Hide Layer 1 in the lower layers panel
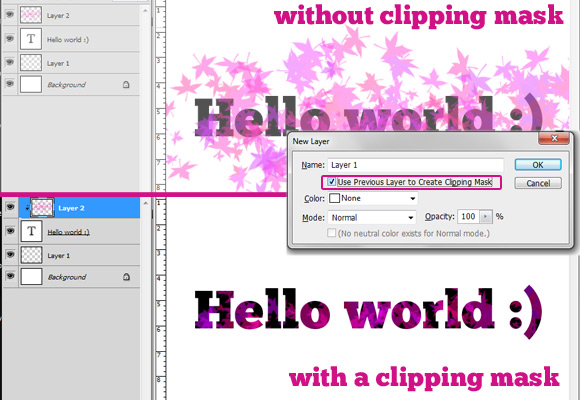 (10, 255)
